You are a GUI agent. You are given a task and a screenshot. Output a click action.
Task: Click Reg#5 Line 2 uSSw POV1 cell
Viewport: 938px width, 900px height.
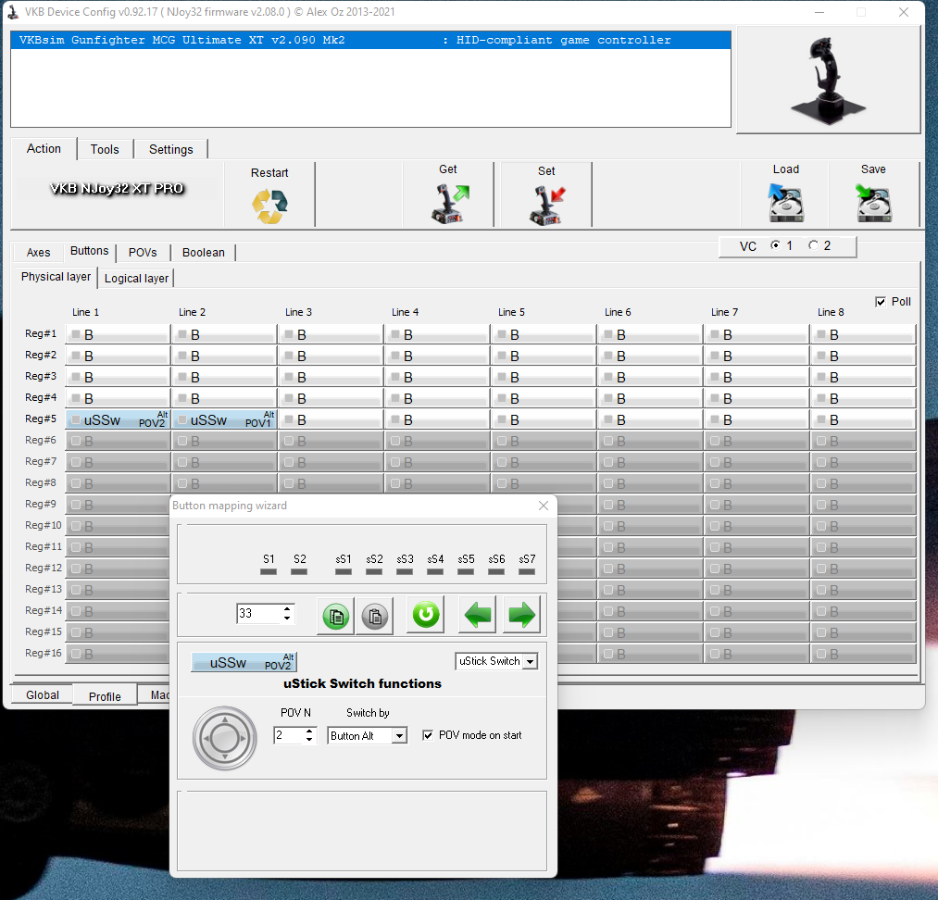tap(224, 419)
